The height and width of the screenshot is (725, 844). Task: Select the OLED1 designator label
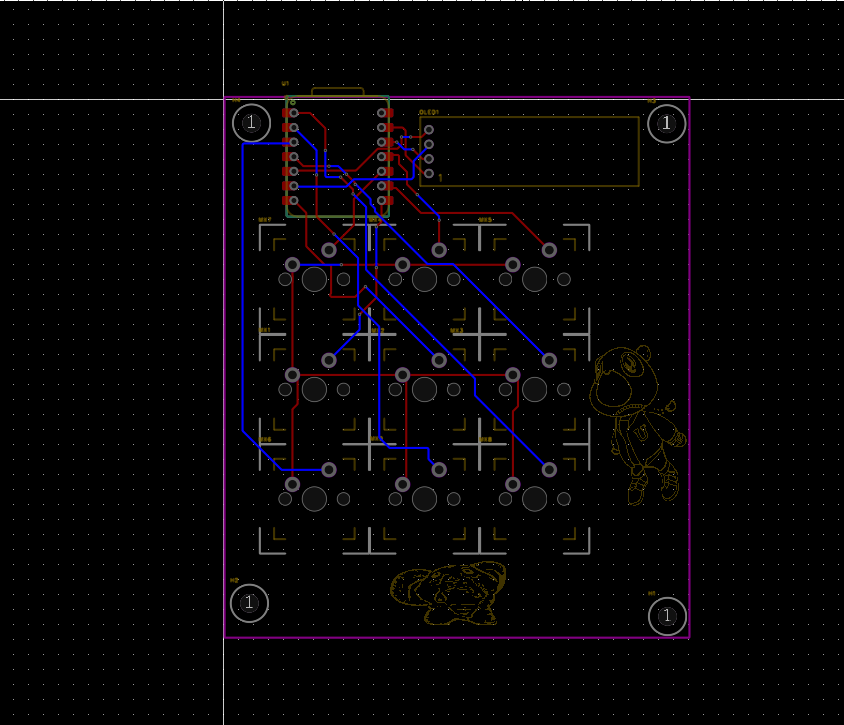pyautogui.click(x=428, y=112)
